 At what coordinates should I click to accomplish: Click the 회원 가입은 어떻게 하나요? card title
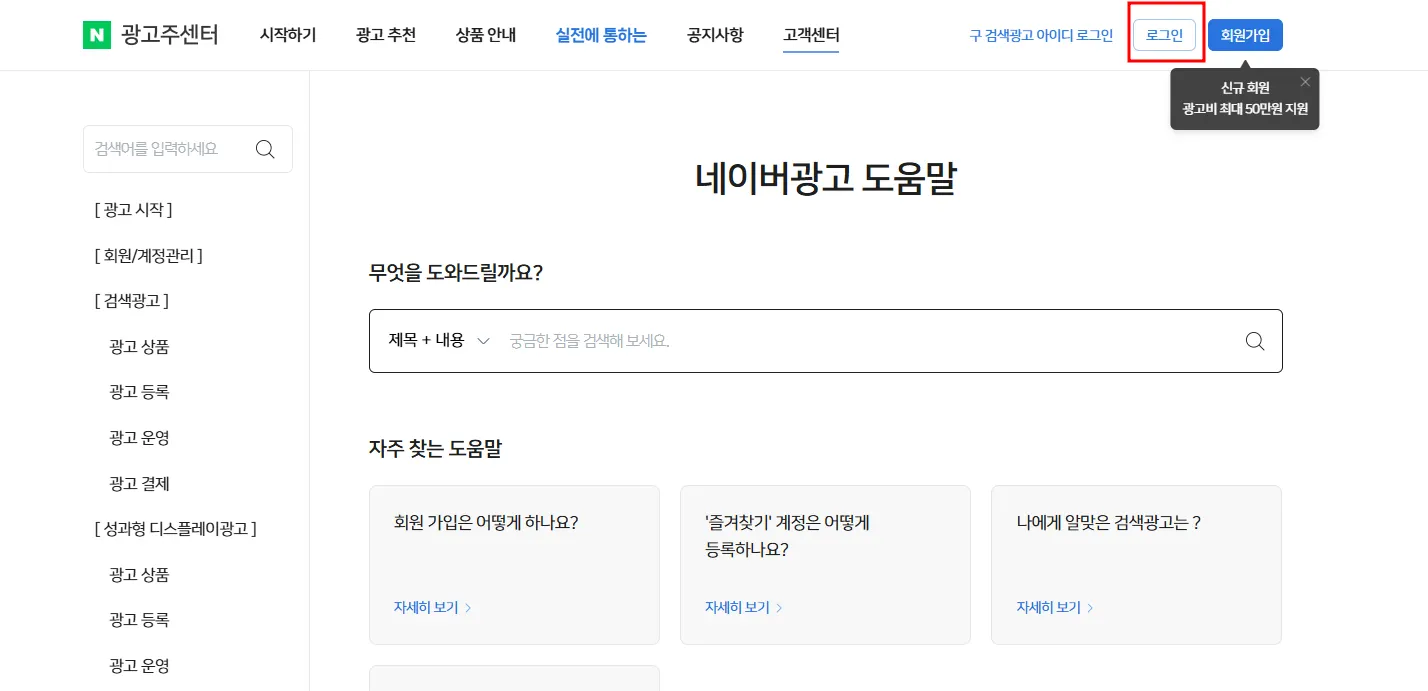486,522
